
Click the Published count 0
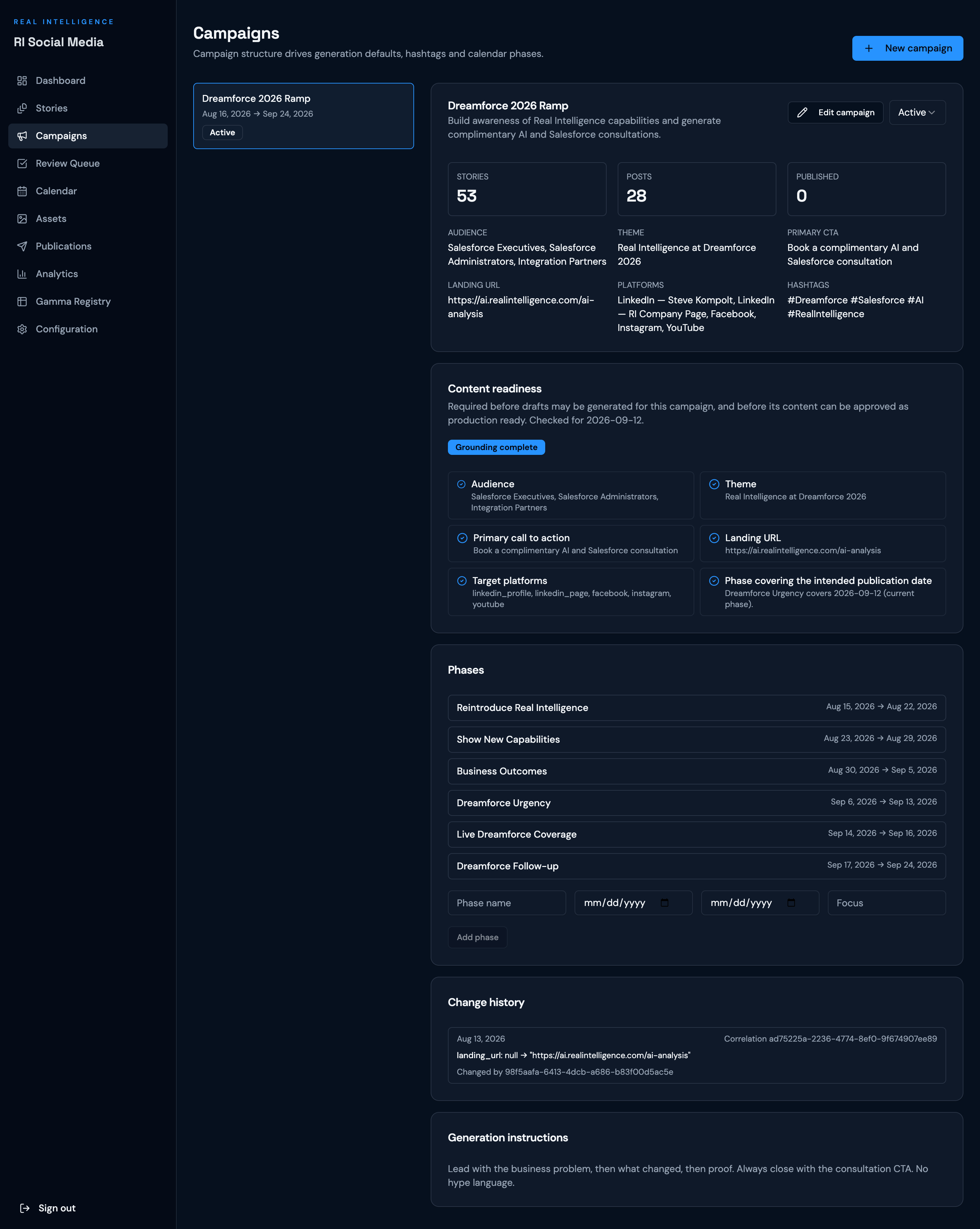(802, 196)
